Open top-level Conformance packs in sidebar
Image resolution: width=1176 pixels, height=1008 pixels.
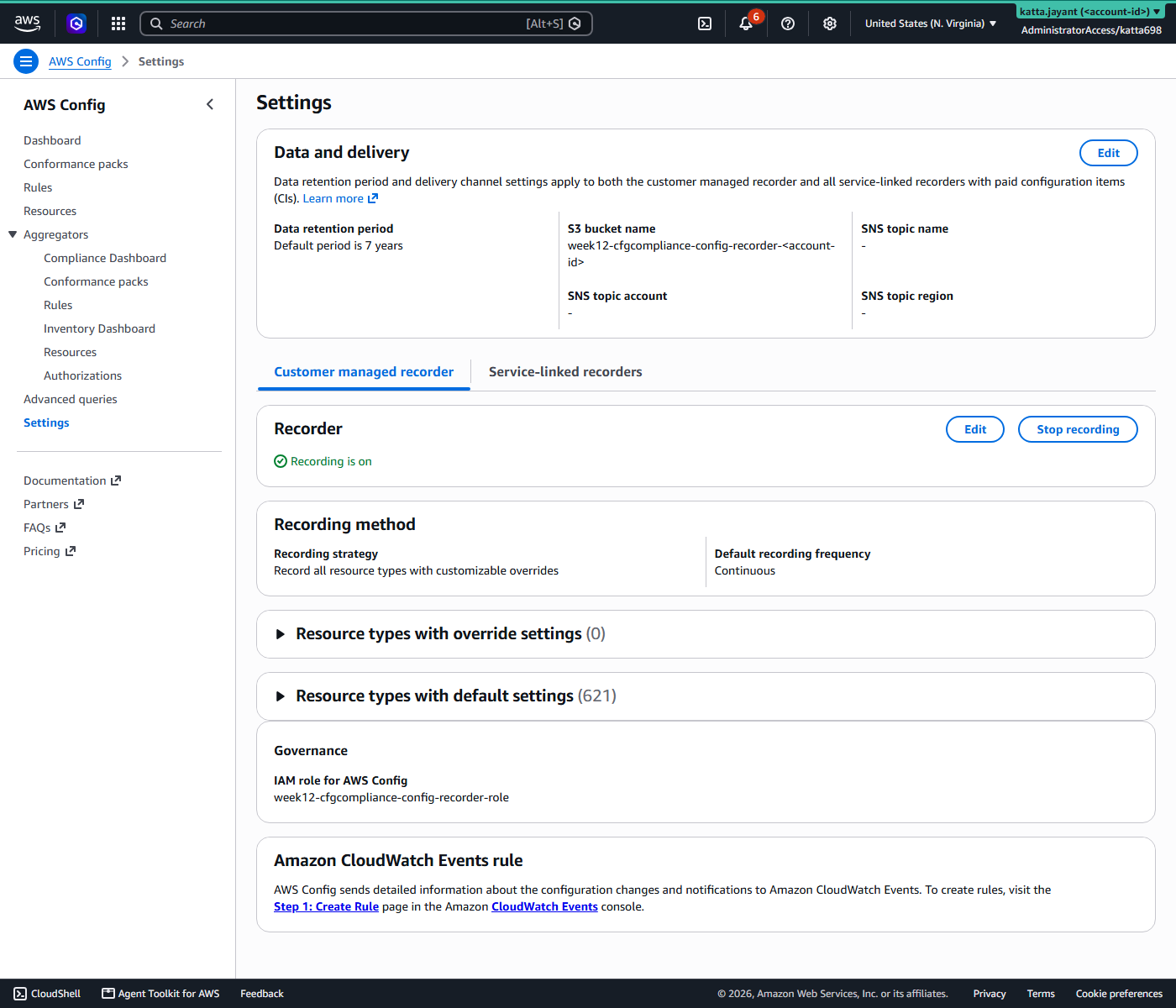pos(76,164)
